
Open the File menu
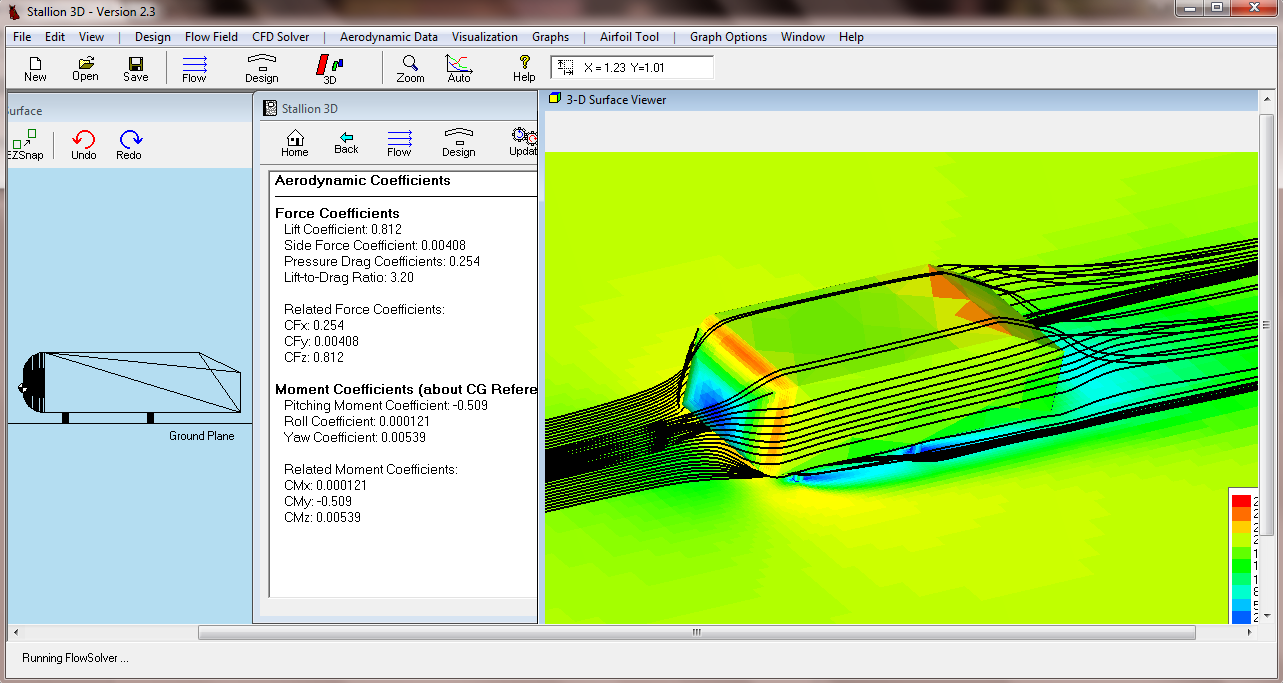[22, 37]
